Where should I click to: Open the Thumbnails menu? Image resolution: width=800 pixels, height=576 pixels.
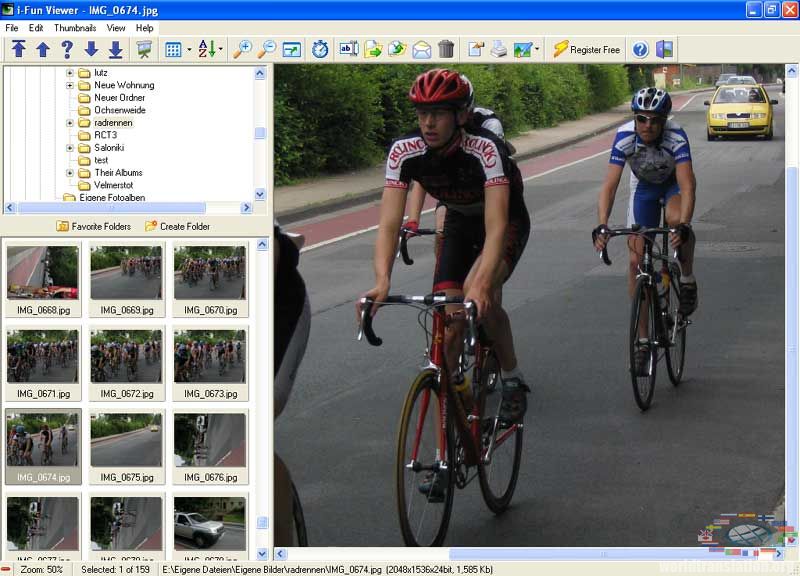tap(75, 28)
